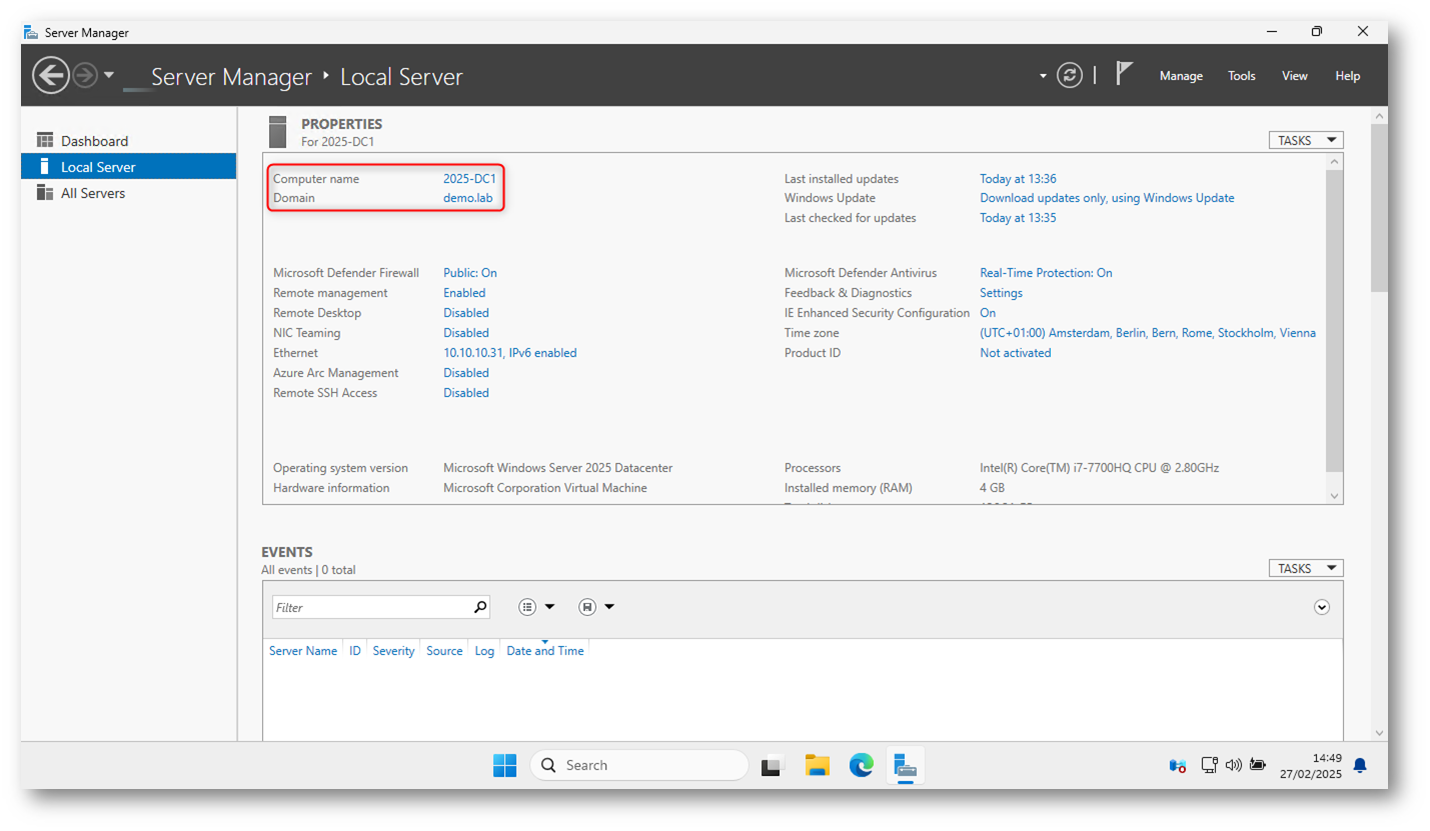Open the network icon in system tray
Viewport: 1430px width, 831px height.
1209,766
